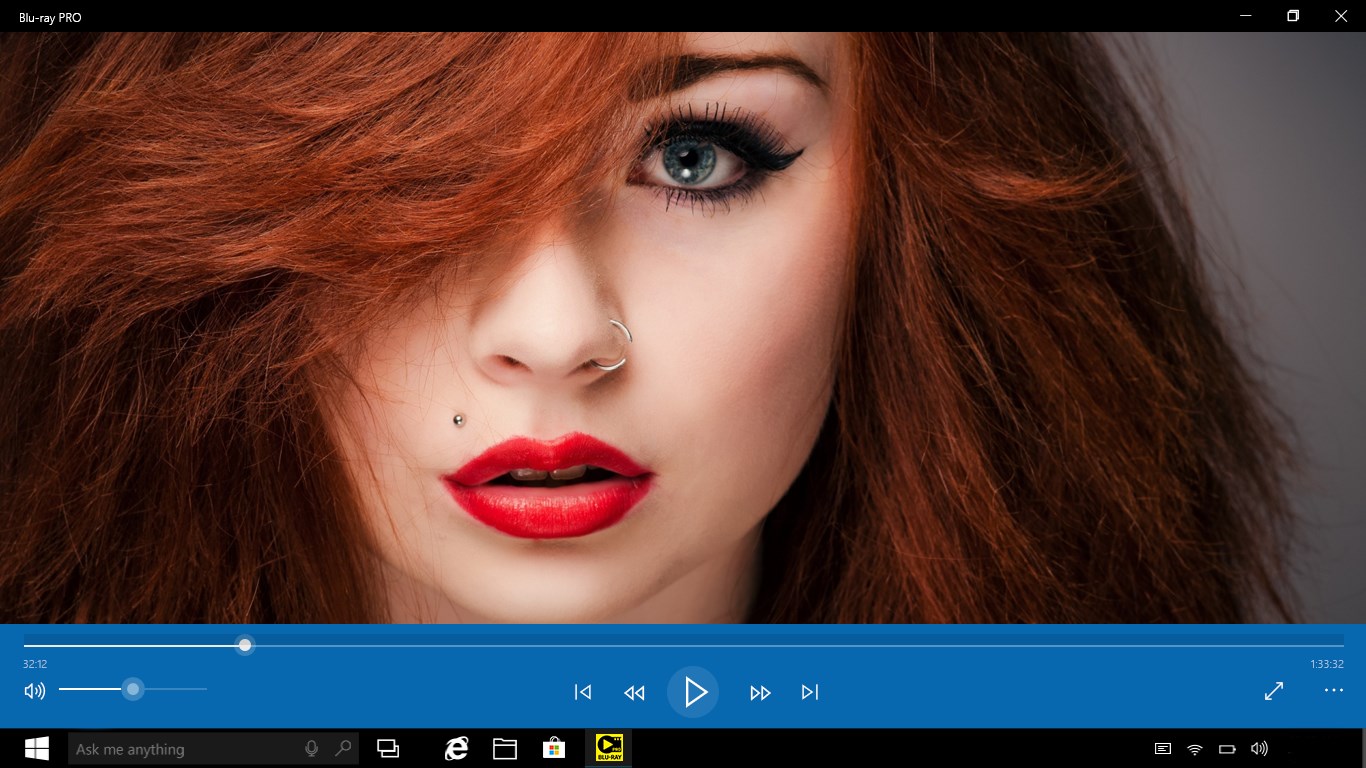Open the Action Center notification icon
The width and height of the screenshot is (1366, 768).
pyautogui.click(x=1162, y=748)
